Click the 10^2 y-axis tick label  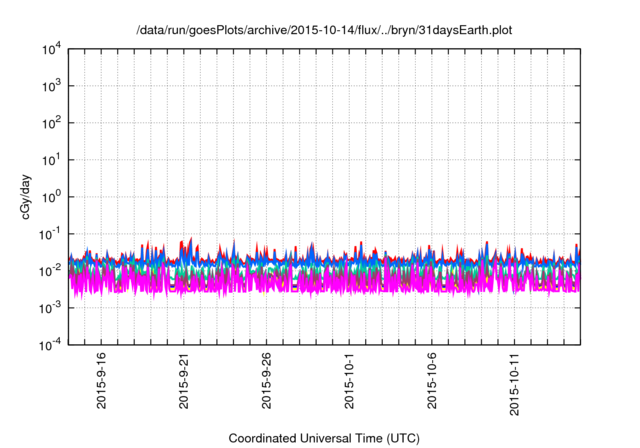[x=51, y=123]
